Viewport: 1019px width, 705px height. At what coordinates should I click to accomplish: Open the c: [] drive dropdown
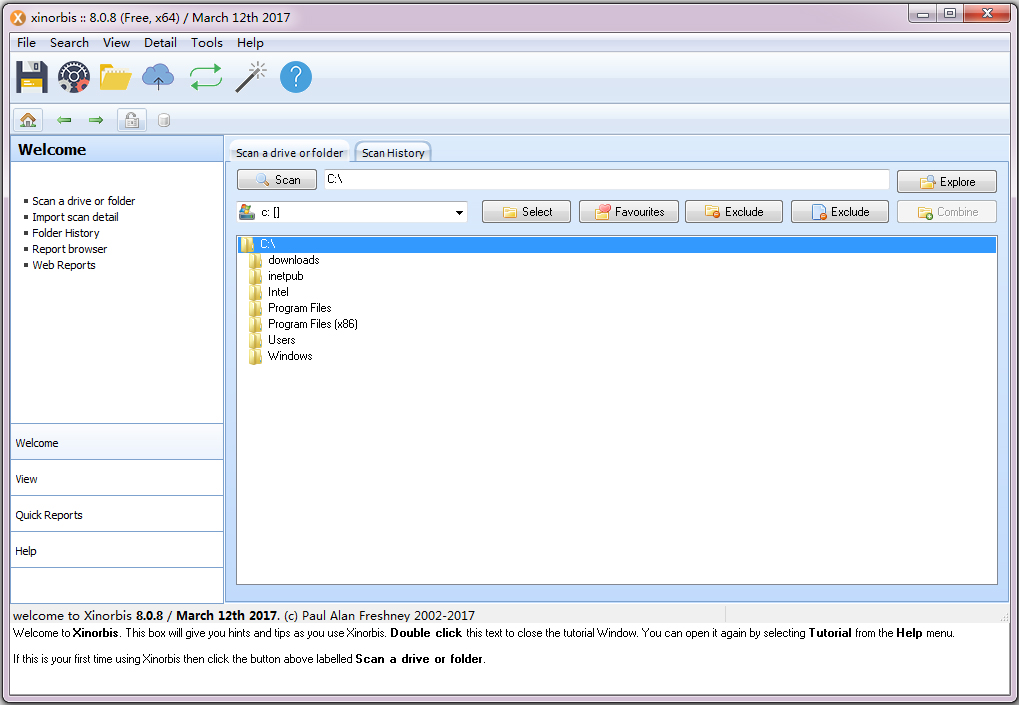click(x=352, y=212)
